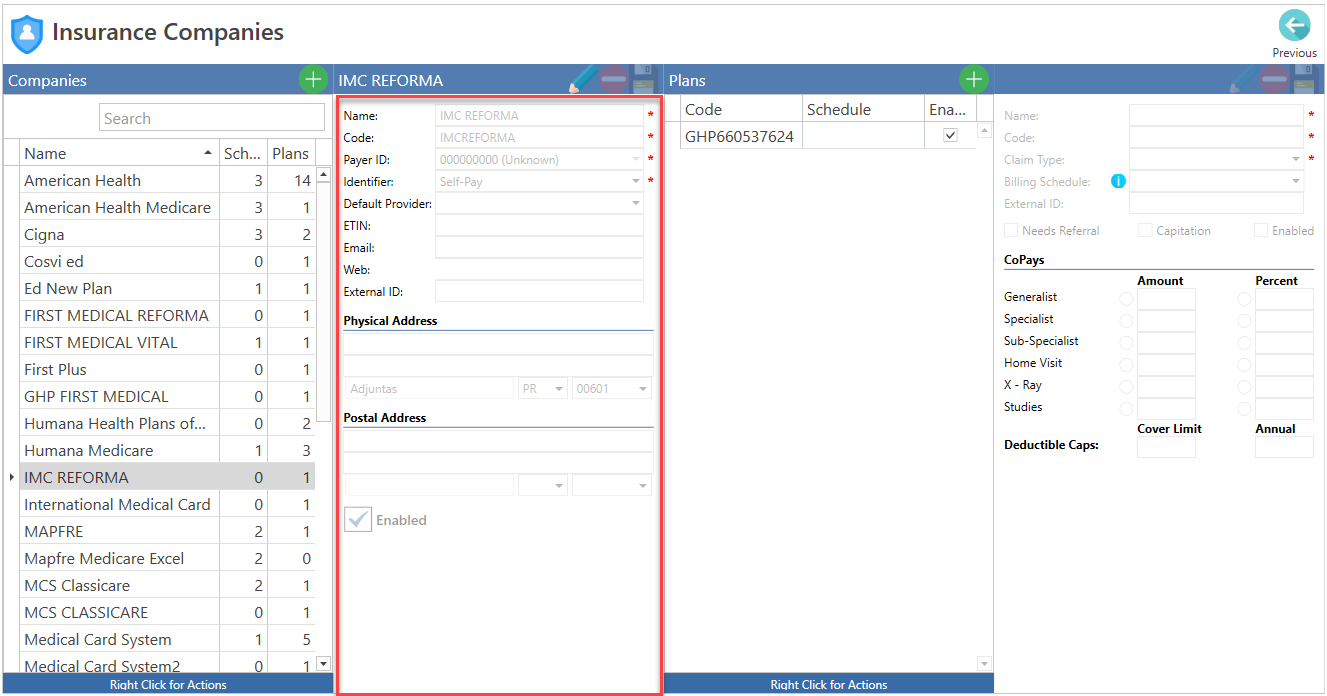Click the Plans list scroll-down arrow

tap(984, 664)
